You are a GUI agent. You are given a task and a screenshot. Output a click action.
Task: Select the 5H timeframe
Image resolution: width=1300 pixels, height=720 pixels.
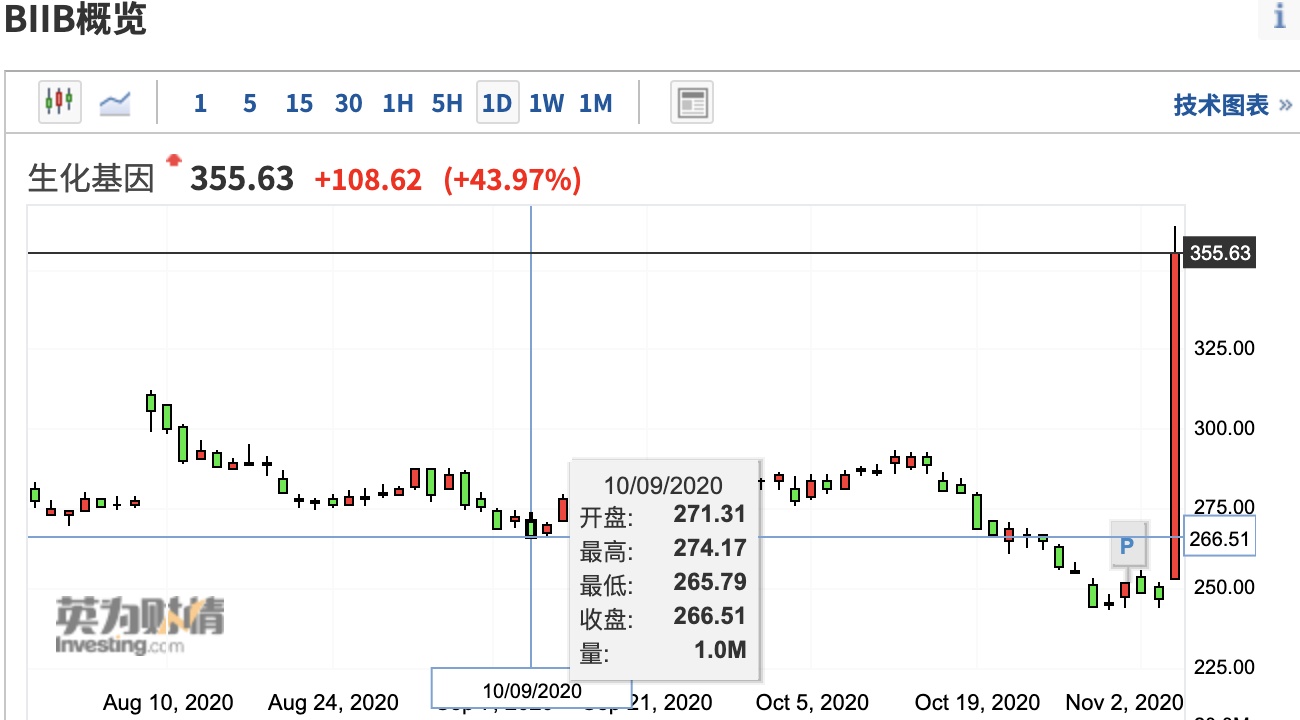(447, 103)
